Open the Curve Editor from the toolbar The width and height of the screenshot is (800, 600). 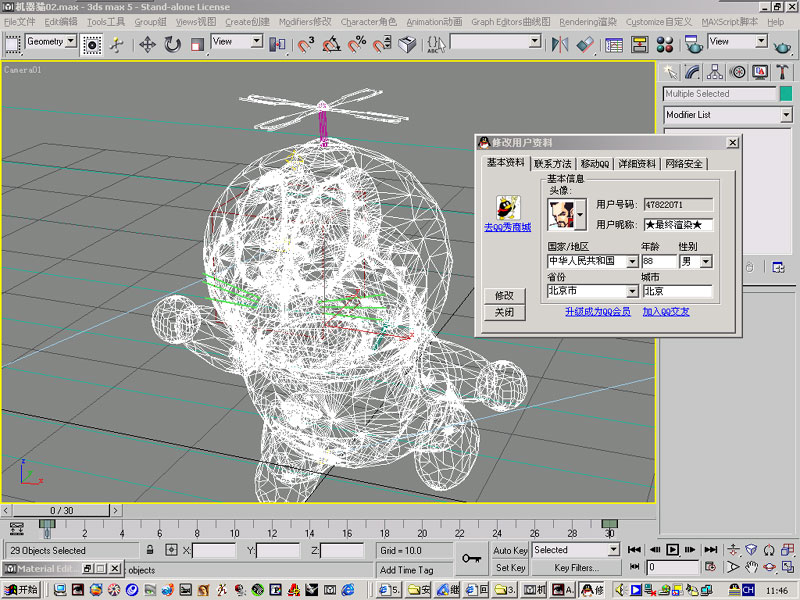(x=614, y=45)
